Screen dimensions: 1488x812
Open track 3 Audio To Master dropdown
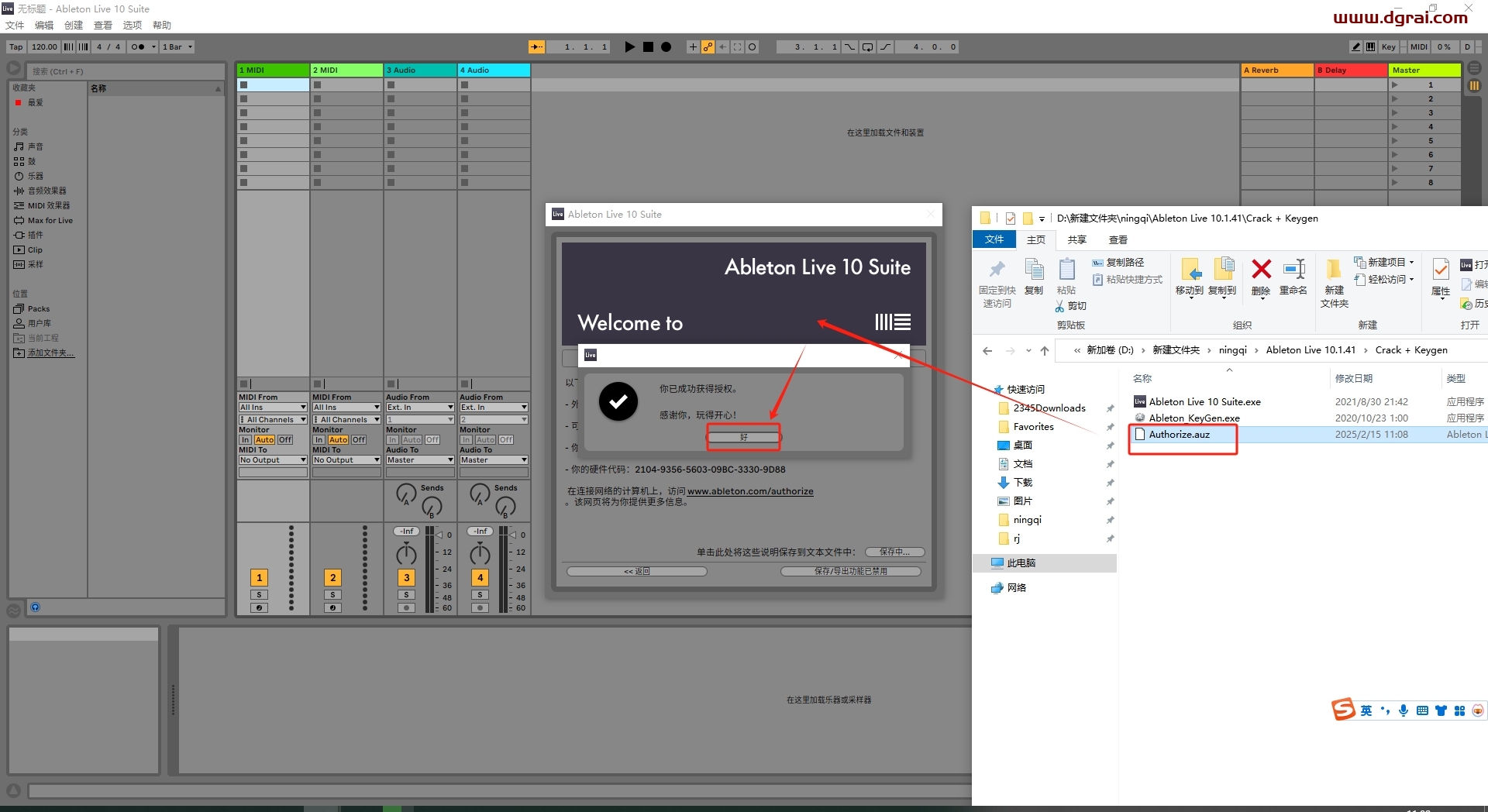click(420, 459)
